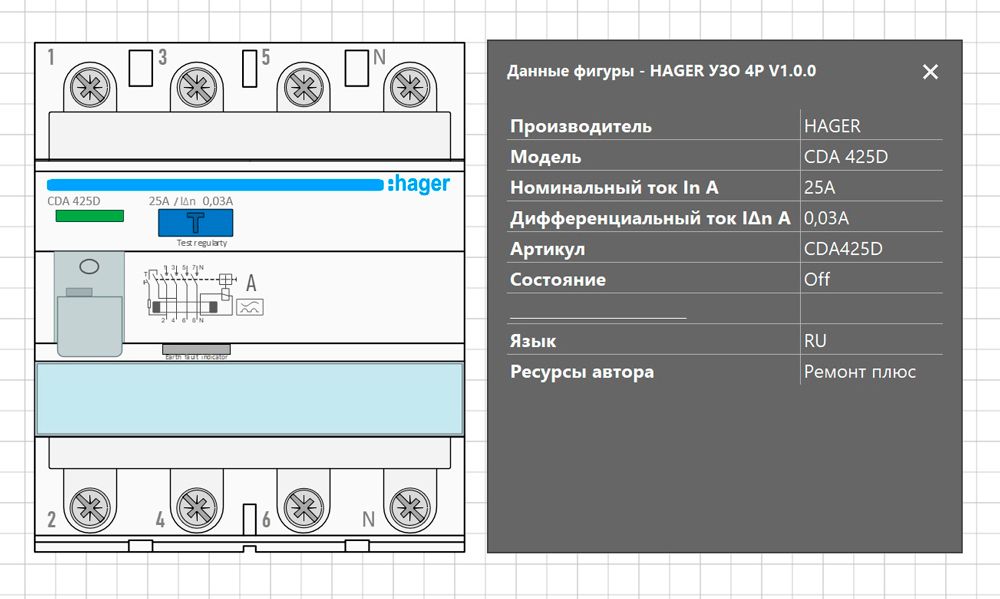Click the Производитель row label
1000x599 pixels.
point(581,126)
